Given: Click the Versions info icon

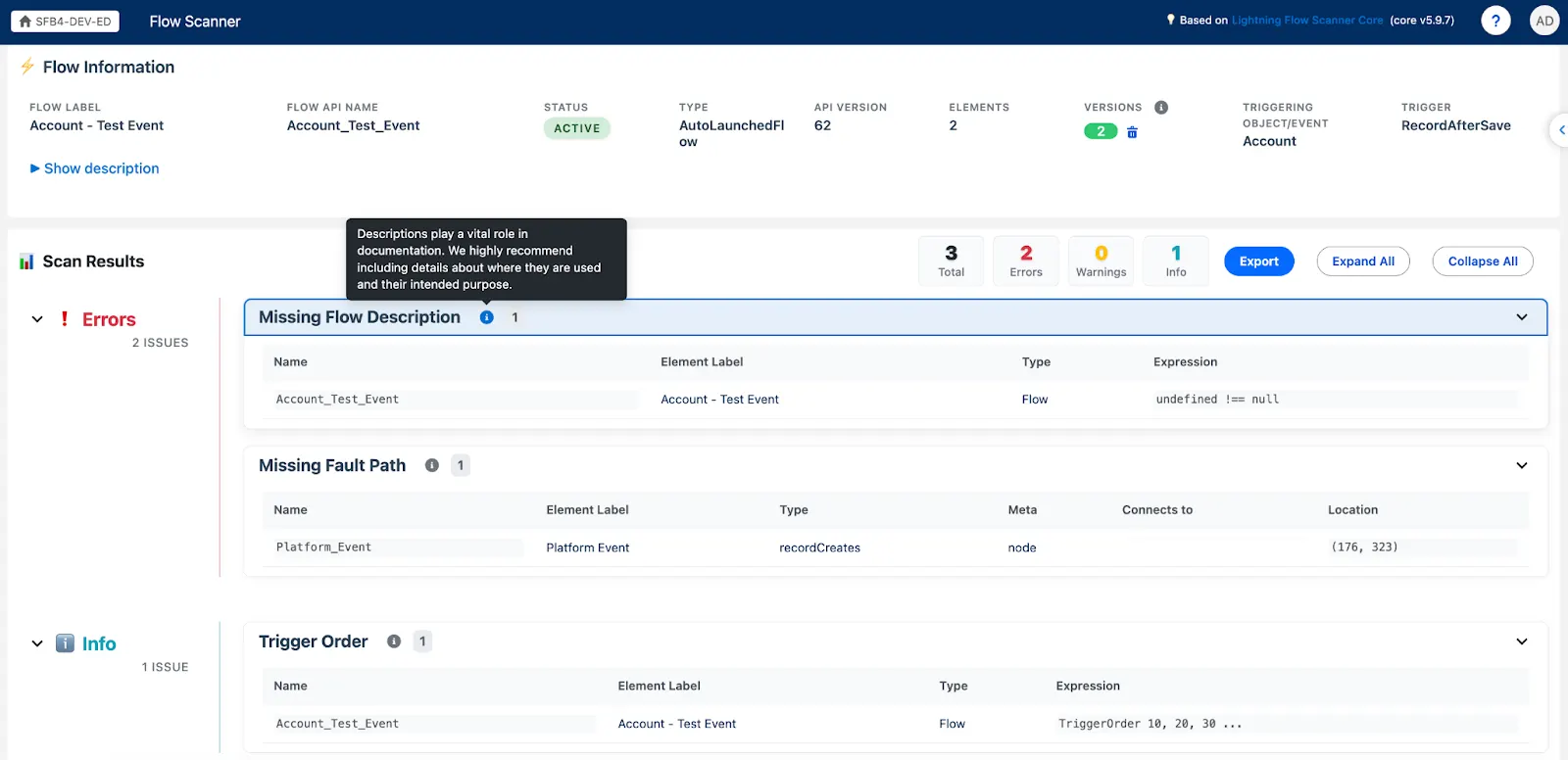Looking at the screenshot, I should tap(1161, 108).
